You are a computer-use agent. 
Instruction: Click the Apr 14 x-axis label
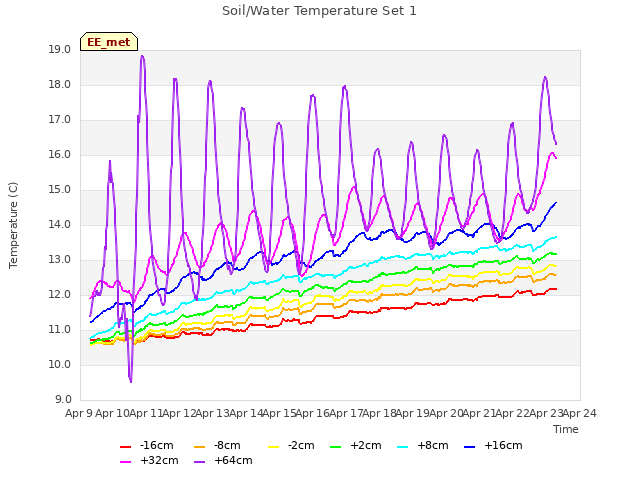[246, 414]
